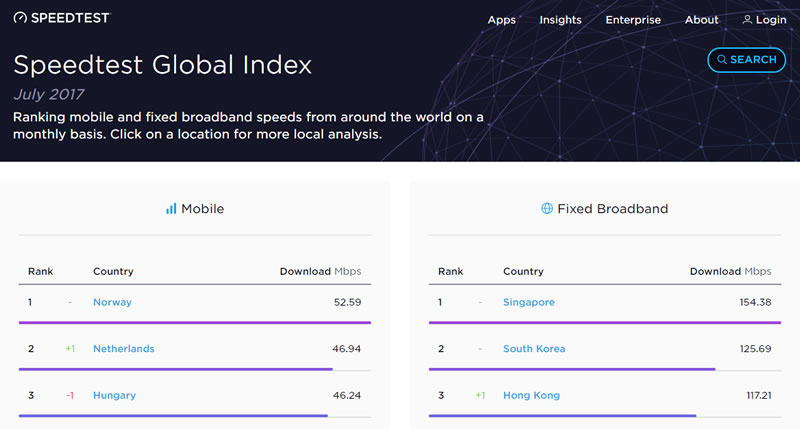Click the user profile icon beside Login
This screenshot has width=800, height=429.
click(747, 19)
